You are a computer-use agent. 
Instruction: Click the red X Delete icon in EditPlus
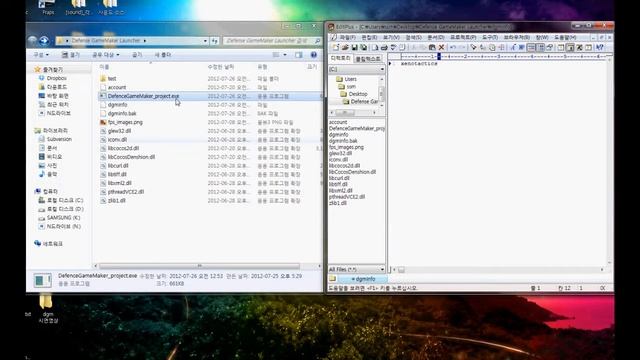point(441,48)
